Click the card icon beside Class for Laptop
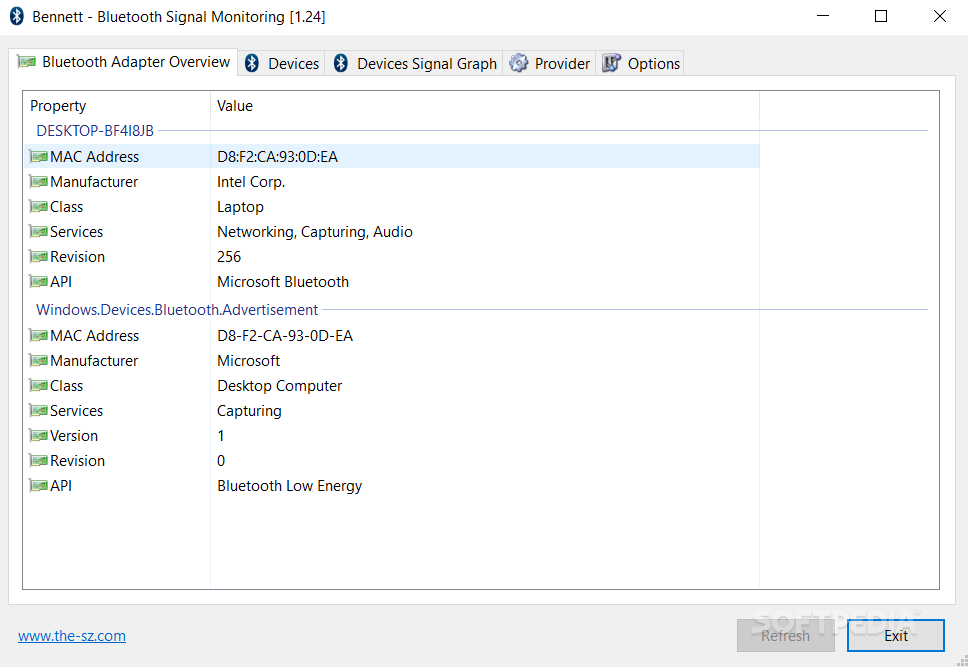Screen dimensions: 968x667 [x=39, y=207]
